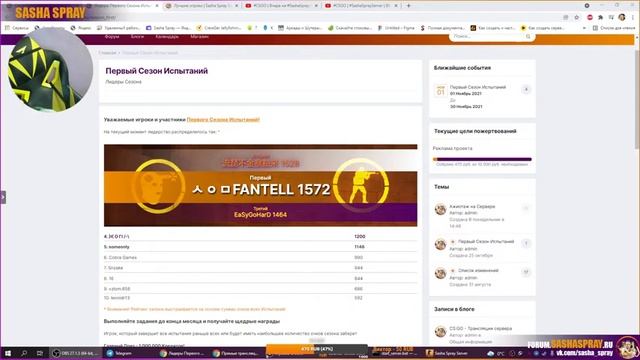Image resolution: width=640 pixels, height=360 pixels.
Task: Select leaderboard row 6. Cobra Games
Action: (260, 258)
